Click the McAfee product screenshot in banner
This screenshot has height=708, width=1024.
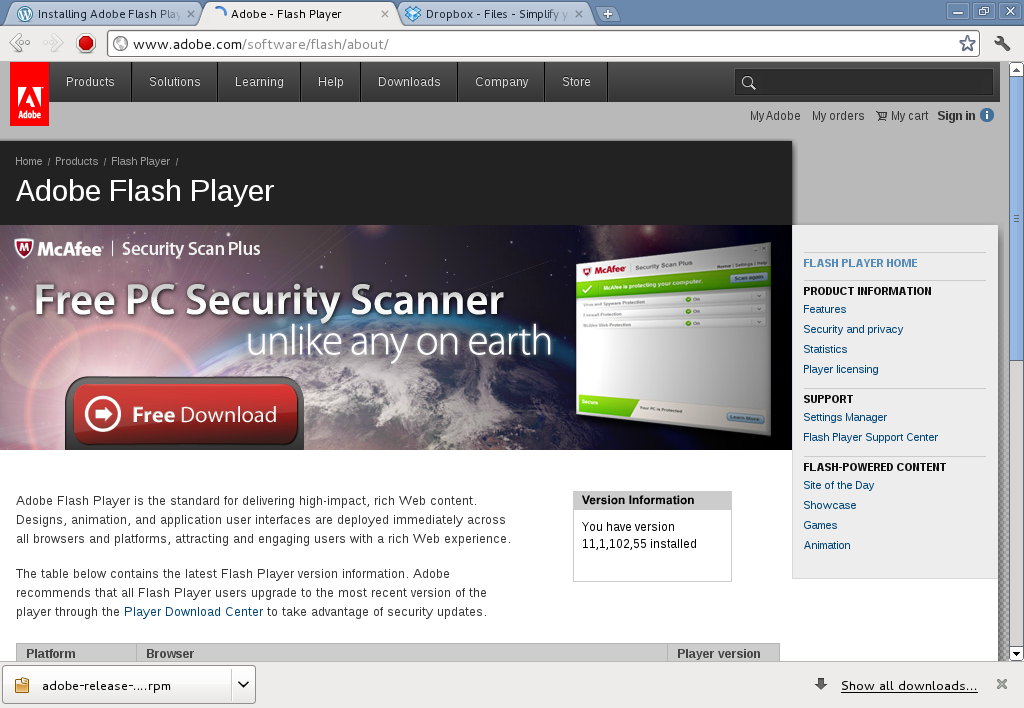point(673,338)
